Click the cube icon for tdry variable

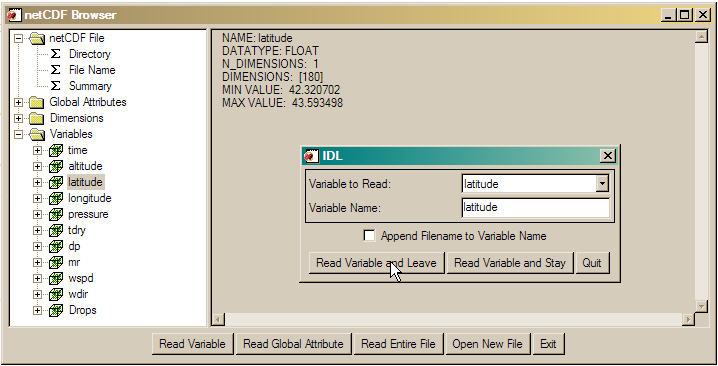click(56, 230)
